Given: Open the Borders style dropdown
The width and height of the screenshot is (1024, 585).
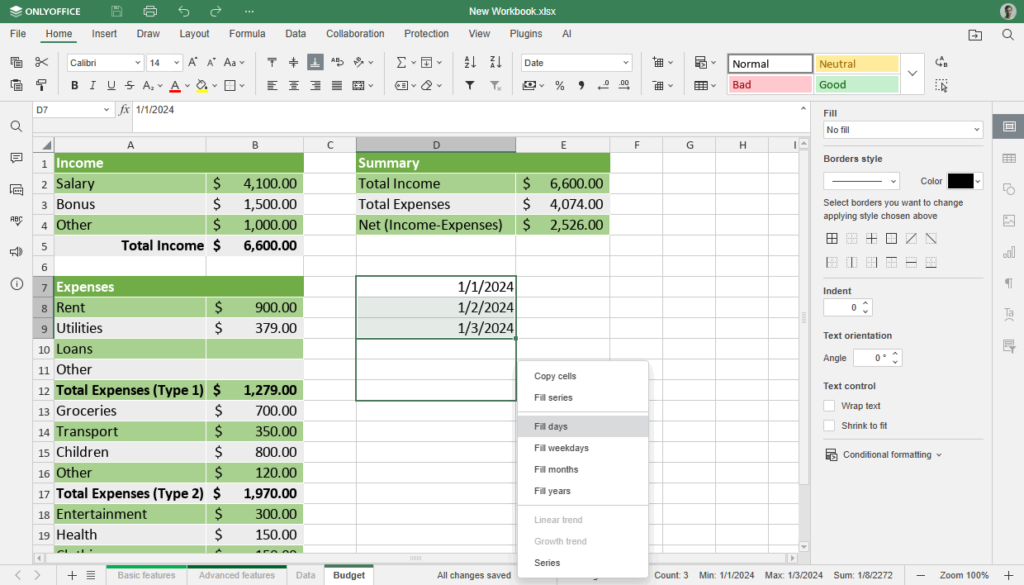Looking at the screenshot, I should (x=860, y=180).
